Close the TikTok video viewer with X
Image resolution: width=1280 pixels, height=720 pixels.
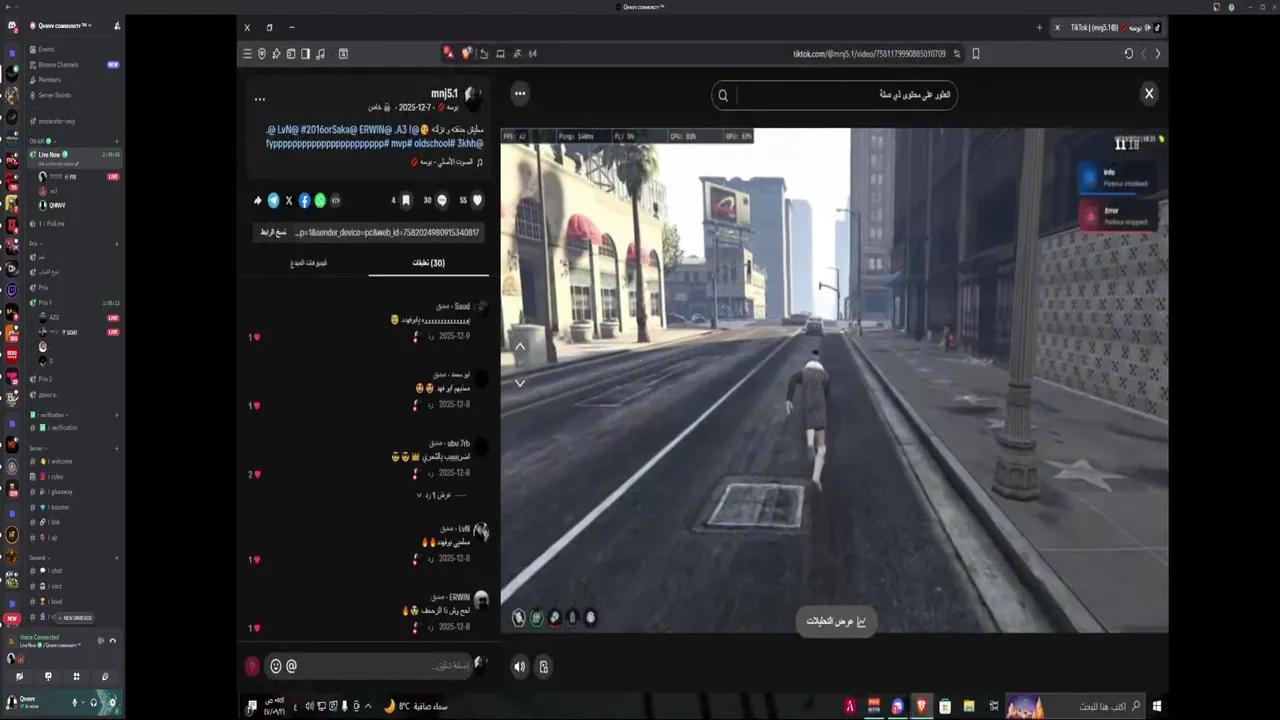1149,93
